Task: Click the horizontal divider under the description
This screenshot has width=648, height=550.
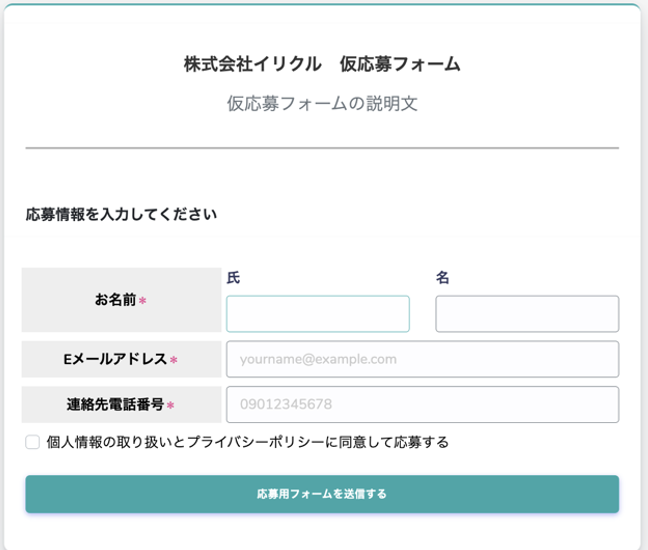Action: click(x=322, y=148)
